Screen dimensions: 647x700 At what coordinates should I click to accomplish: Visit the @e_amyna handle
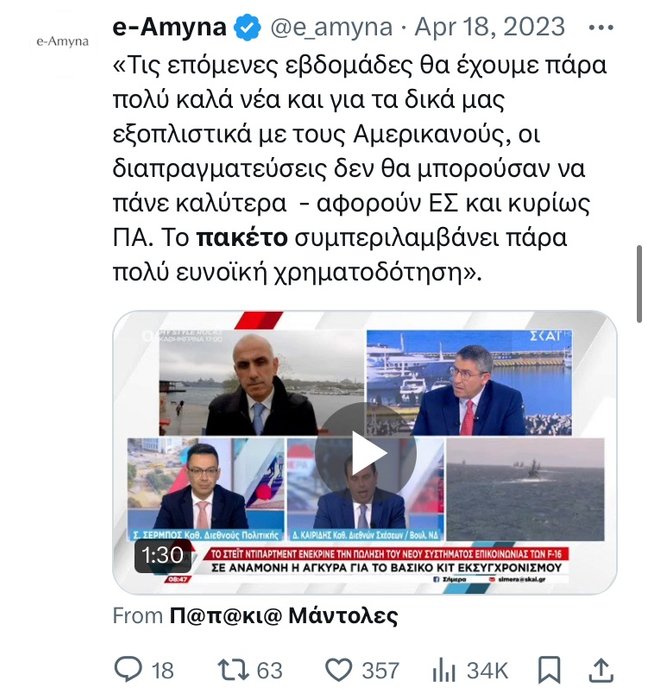(x=331, y=28)
